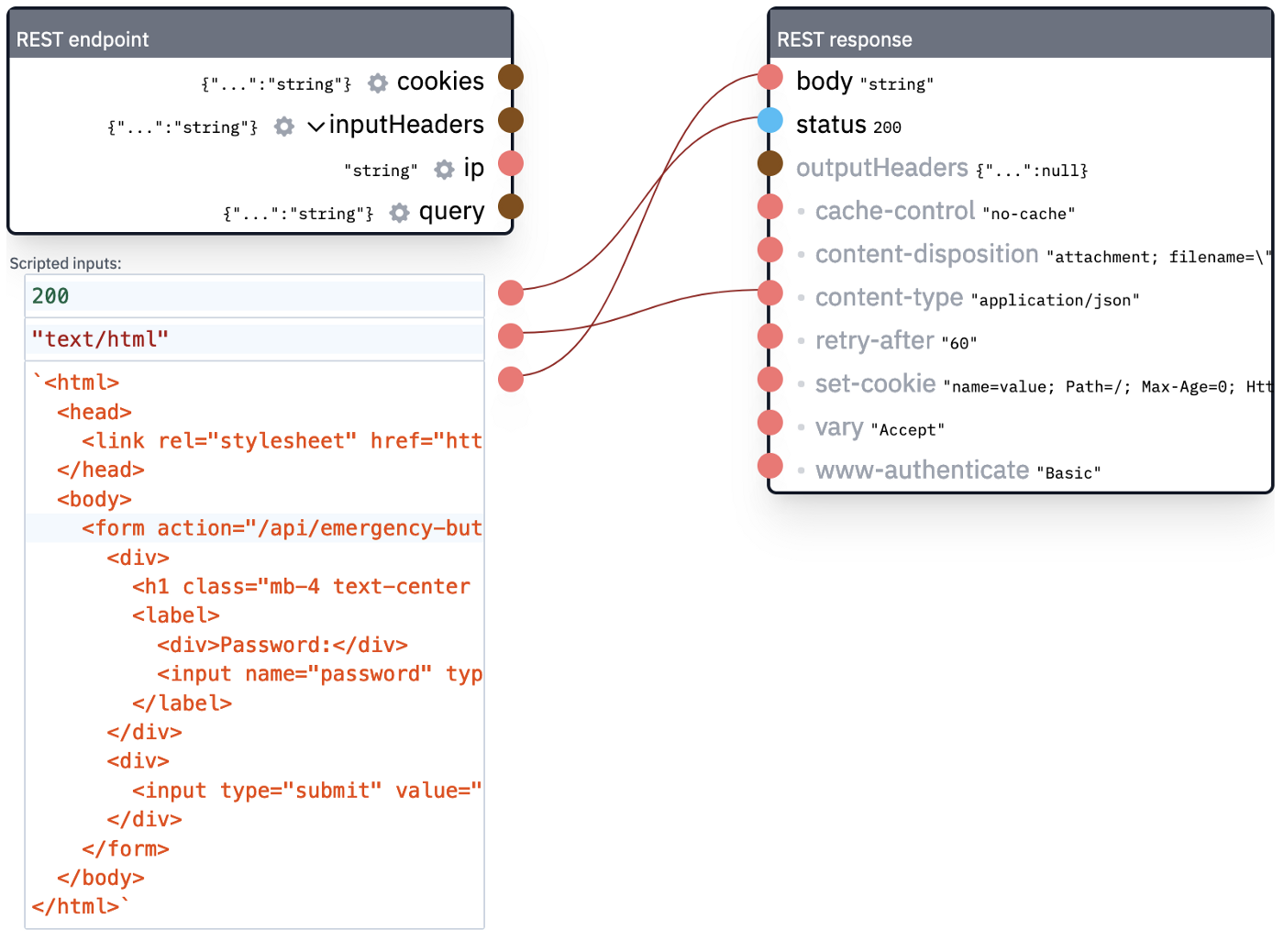This screenshot has height=952, width=1284.
Task: Click the www-authenticate input port
Action: tap(770, 465)
